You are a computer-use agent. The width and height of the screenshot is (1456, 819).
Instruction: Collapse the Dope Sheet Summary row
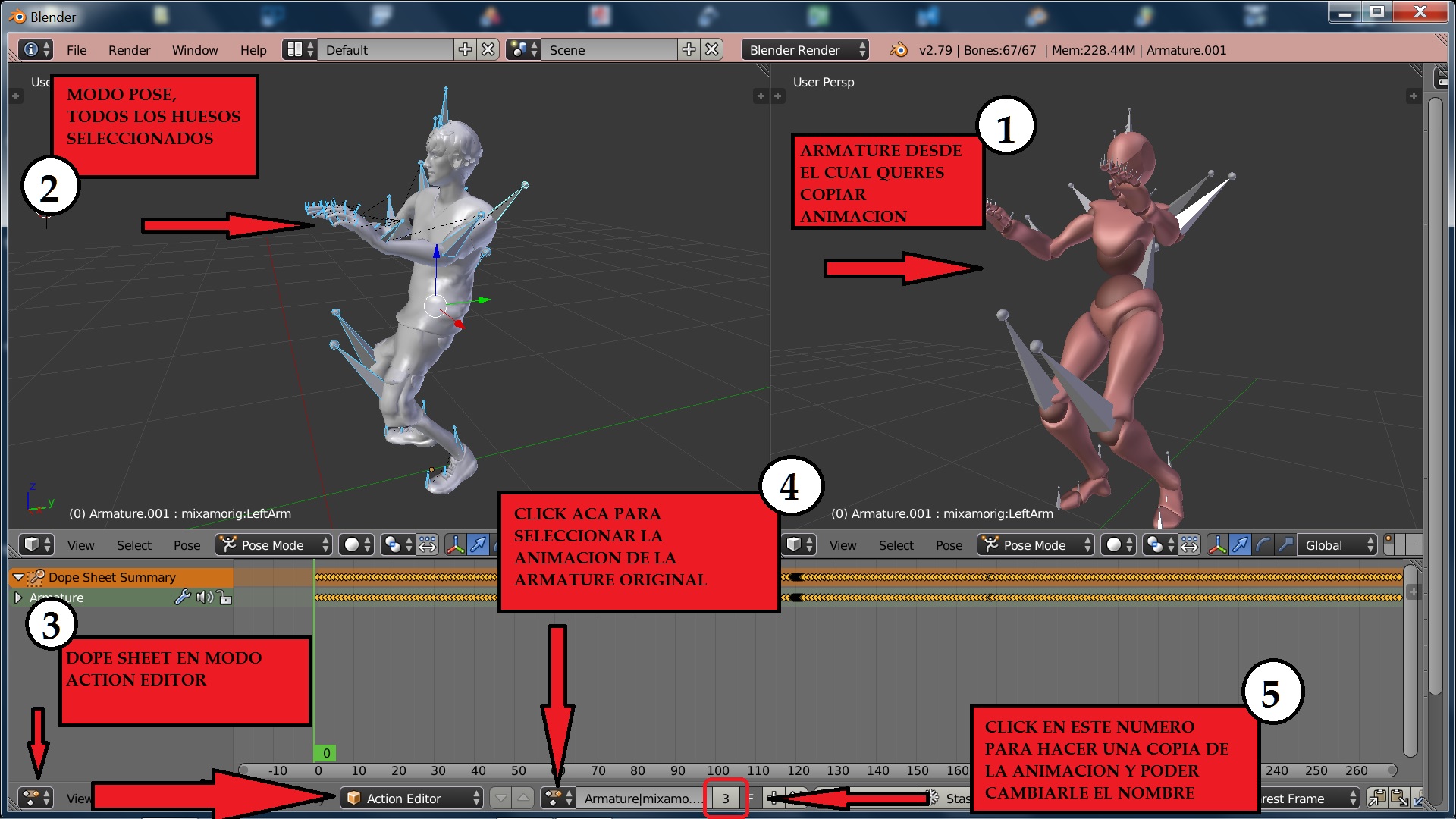(19, 577)
